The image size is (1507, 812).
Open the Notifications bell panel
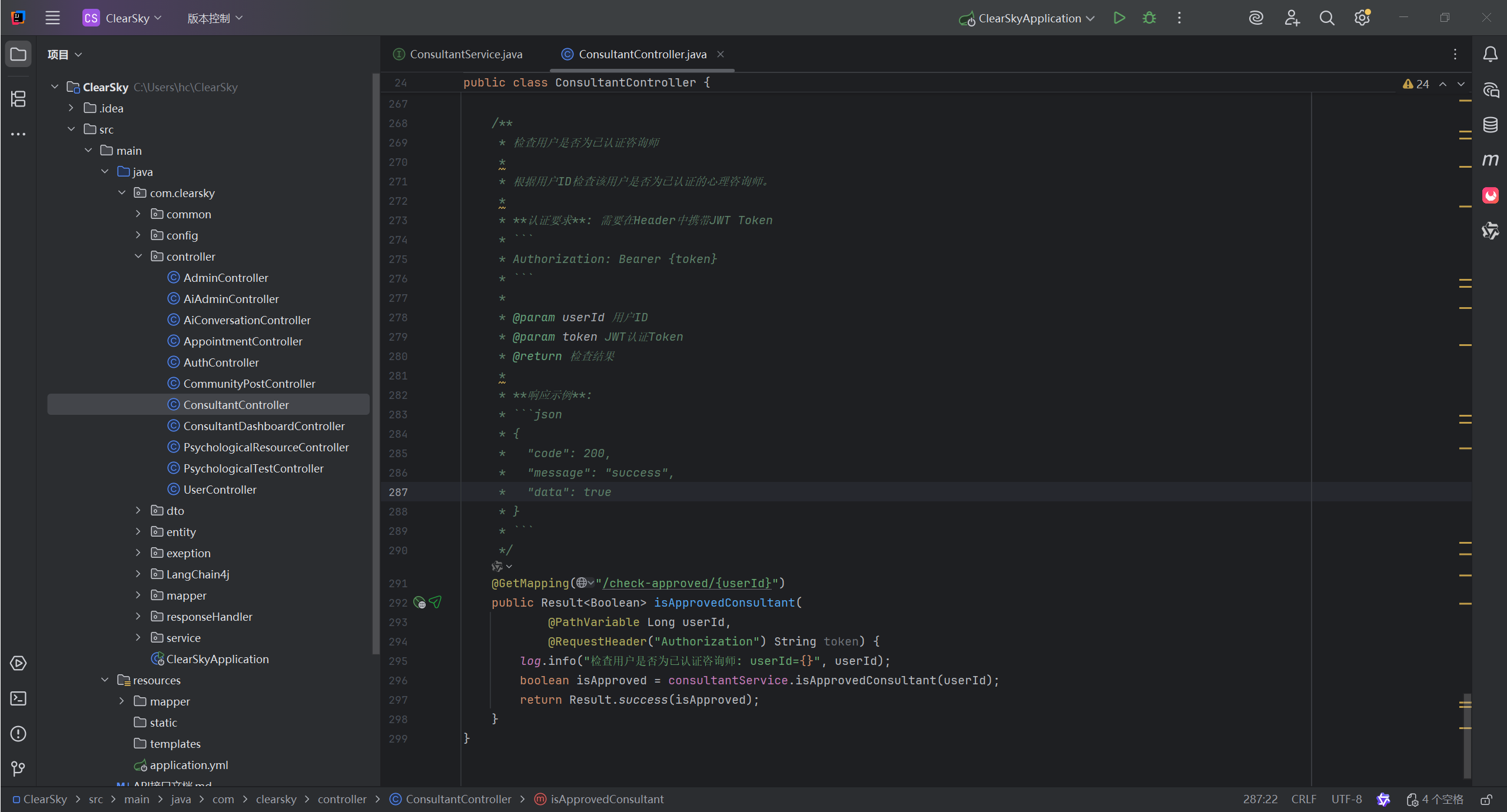1490,54
